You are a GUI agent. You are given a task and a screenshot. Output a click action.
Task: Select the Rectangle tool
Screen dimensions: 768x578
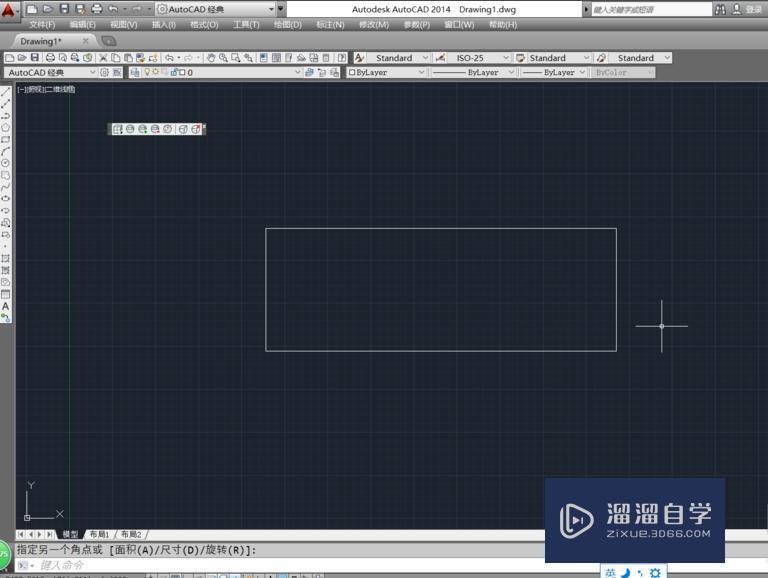5,140
